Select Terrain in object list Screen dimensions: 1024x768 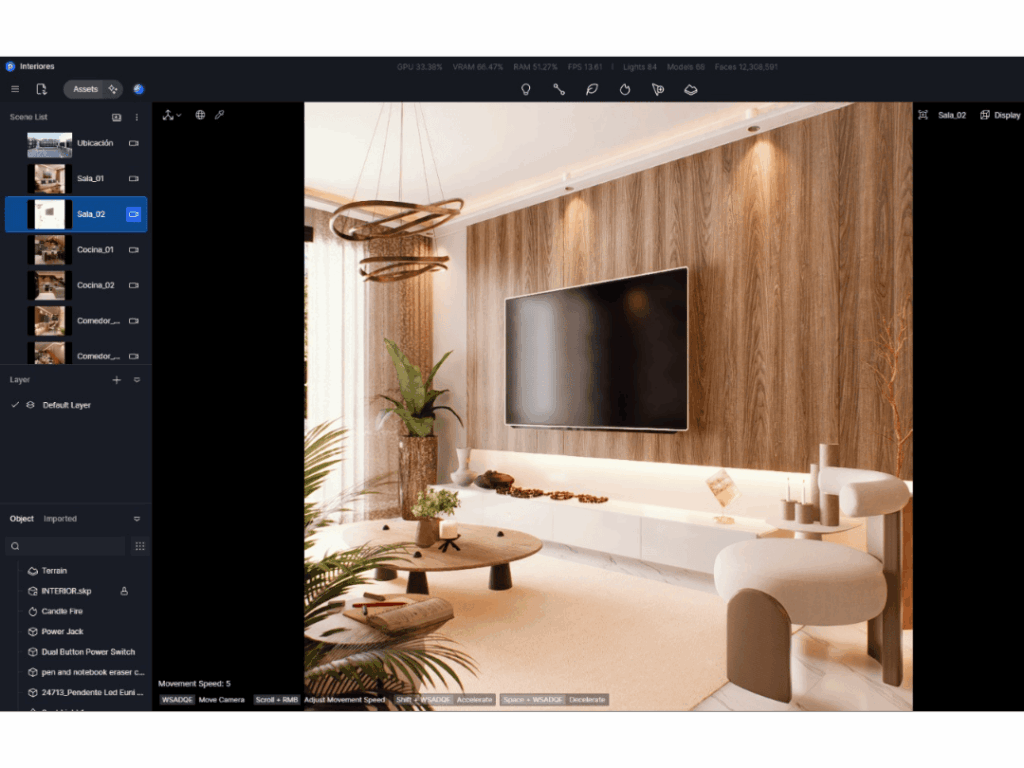[54, 571]
